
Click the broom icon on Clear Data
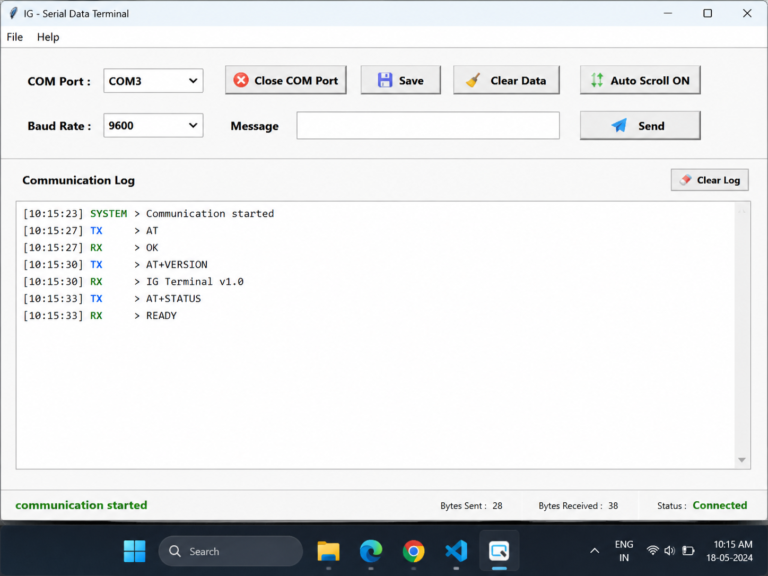(x=473, y=80)
